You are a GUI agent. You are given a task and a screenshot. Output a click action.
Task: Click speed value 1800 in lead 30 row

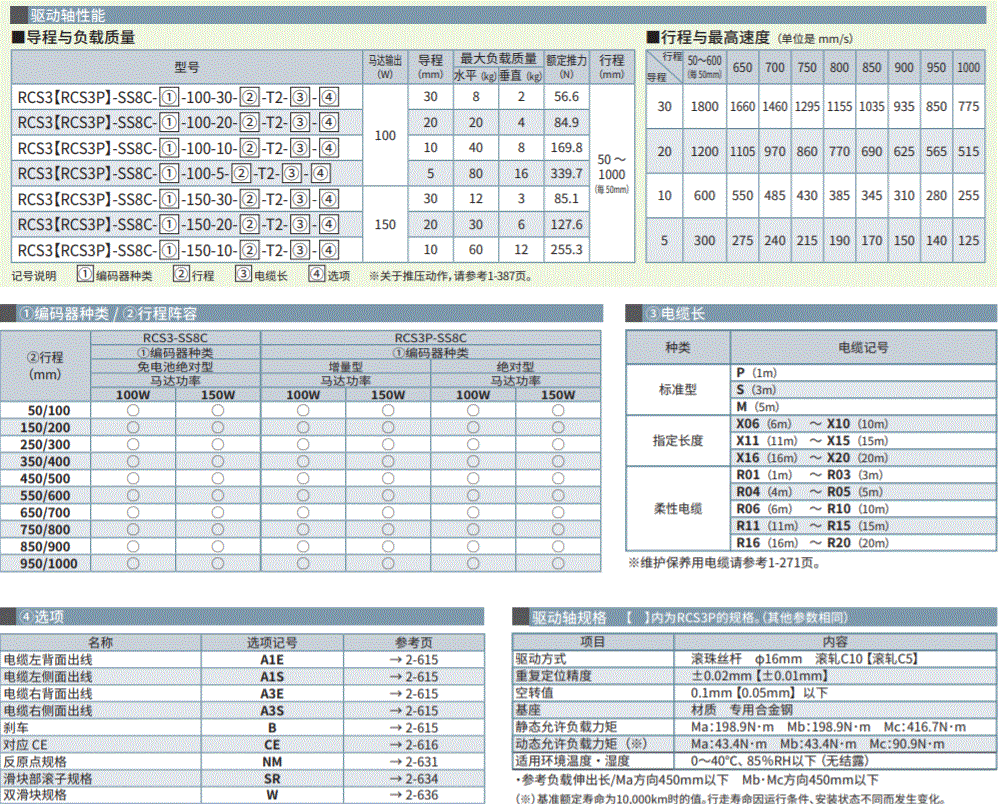704,106
